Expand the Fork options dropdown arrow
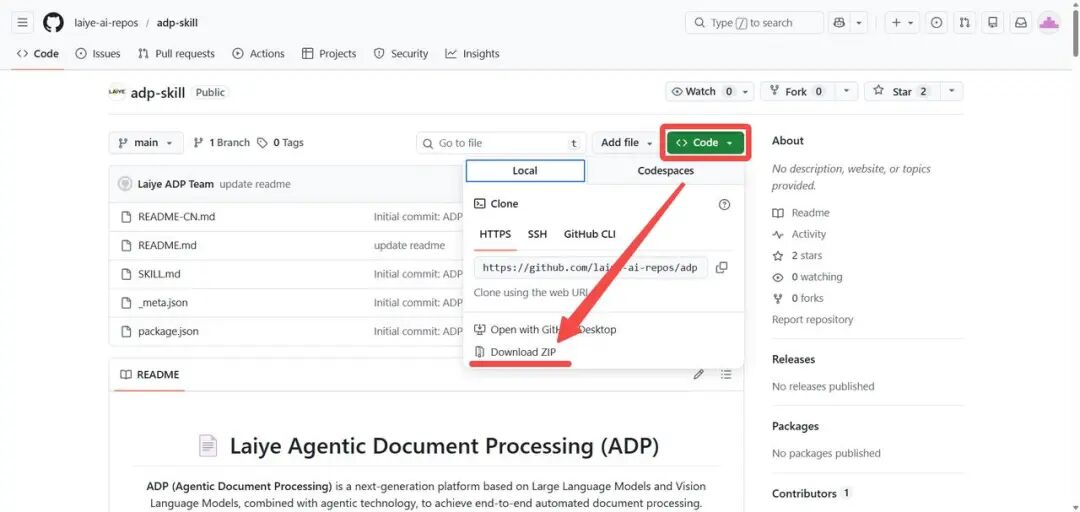Viewport: 1080px width, 512px height. [x=847, y=91]
